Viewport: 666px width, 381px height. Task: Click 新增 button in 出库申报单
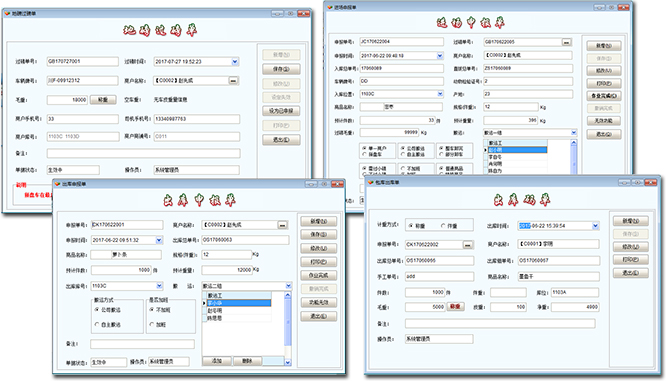(x=319, y=221)
